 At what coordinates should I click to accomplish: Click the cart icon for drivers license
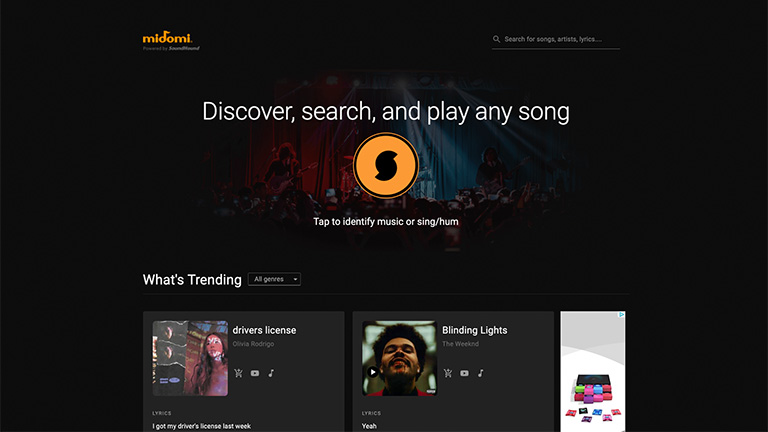coord(239,373)
